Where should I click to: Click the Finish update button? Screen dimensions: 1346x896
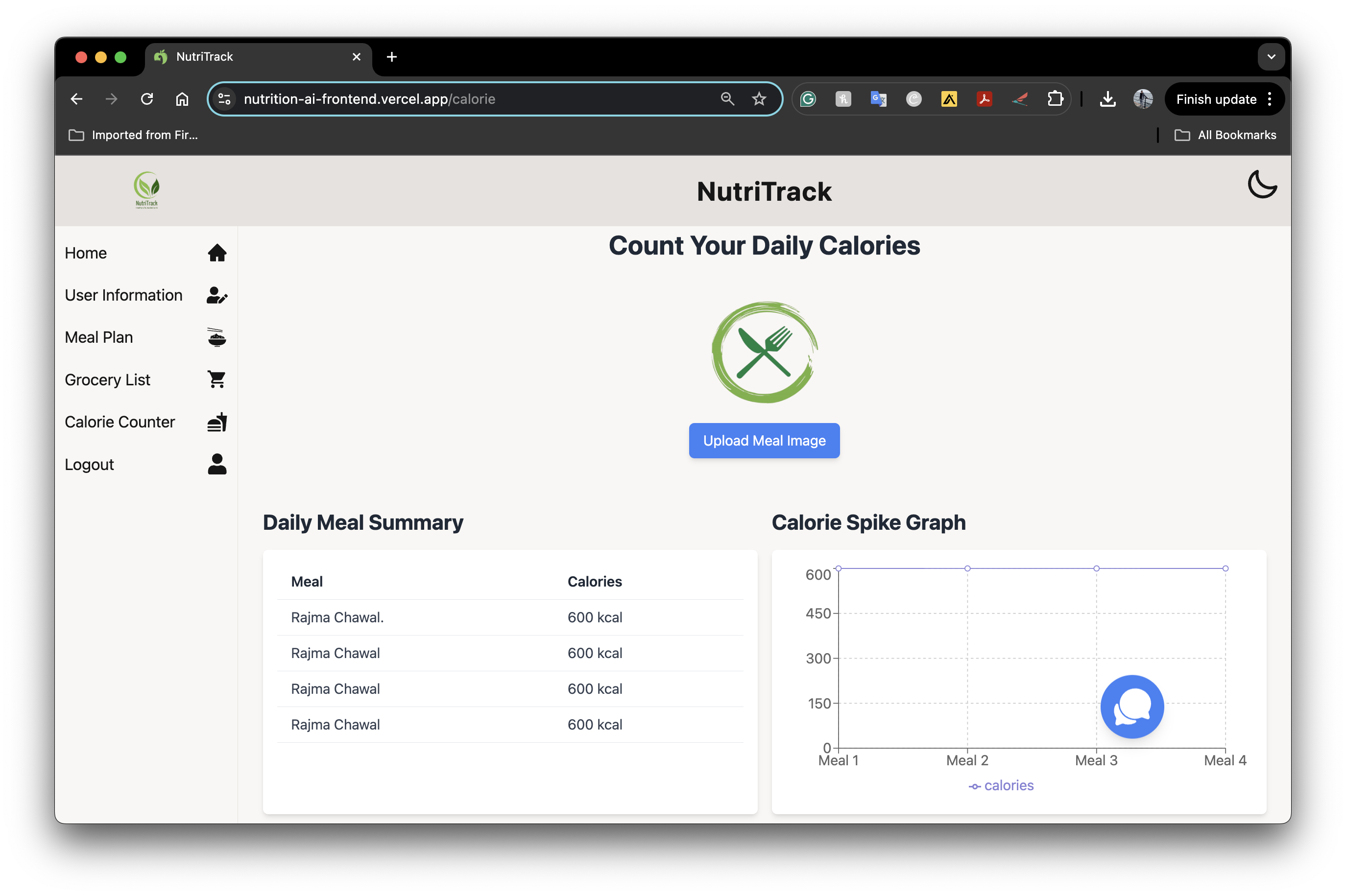point(1216,99)
